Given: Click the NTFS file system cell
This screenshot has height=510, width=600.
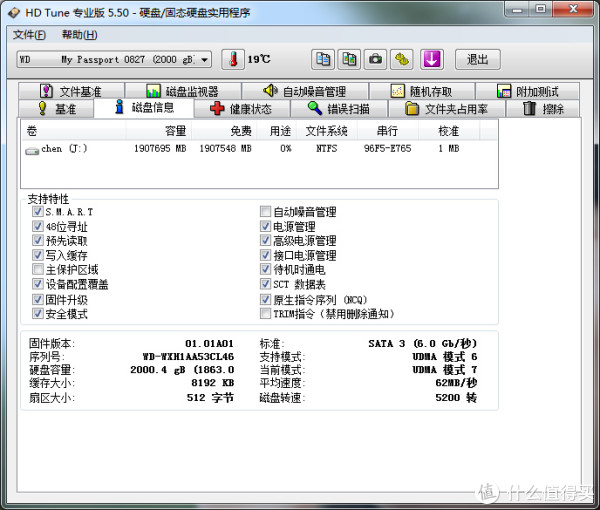Looking at the screenshot, I should (x=326, y=148).
